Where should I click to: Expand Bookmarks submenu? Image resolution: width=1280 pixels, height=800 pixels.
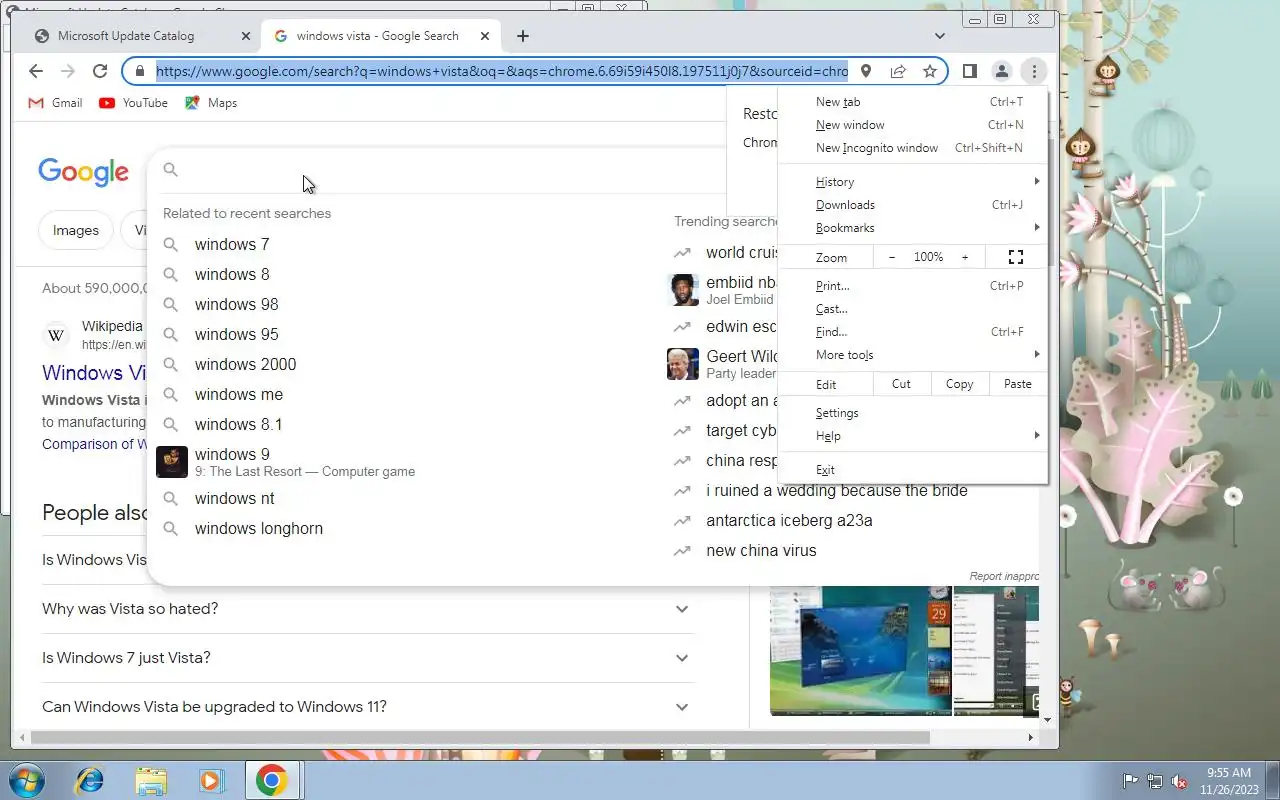point(913,228)
